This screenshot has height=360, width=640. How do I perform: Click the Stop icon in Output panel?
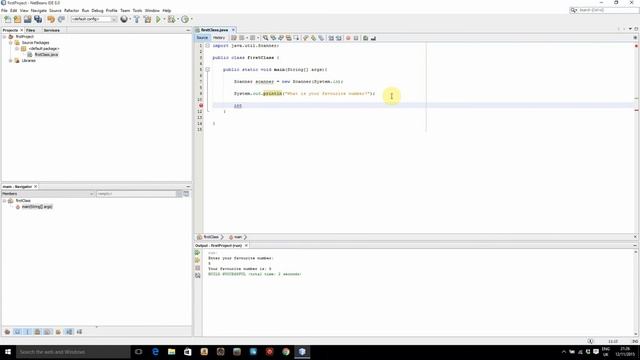[198, 268]
